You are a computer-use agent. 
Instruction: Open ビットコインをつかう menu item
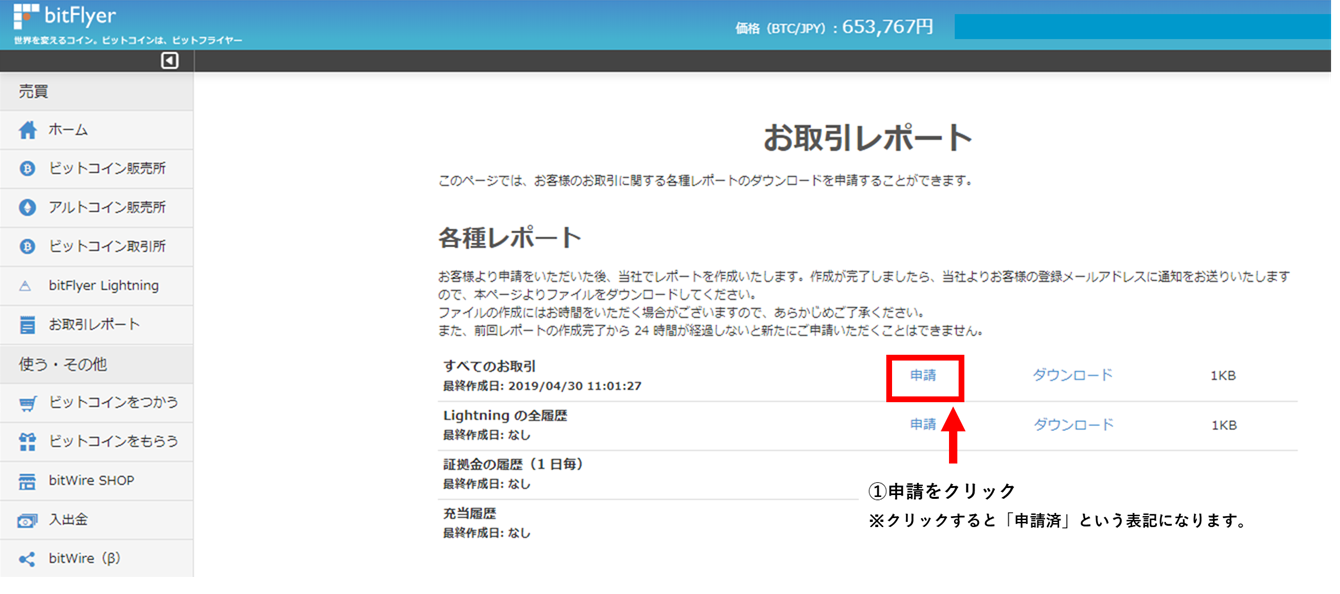96,403
